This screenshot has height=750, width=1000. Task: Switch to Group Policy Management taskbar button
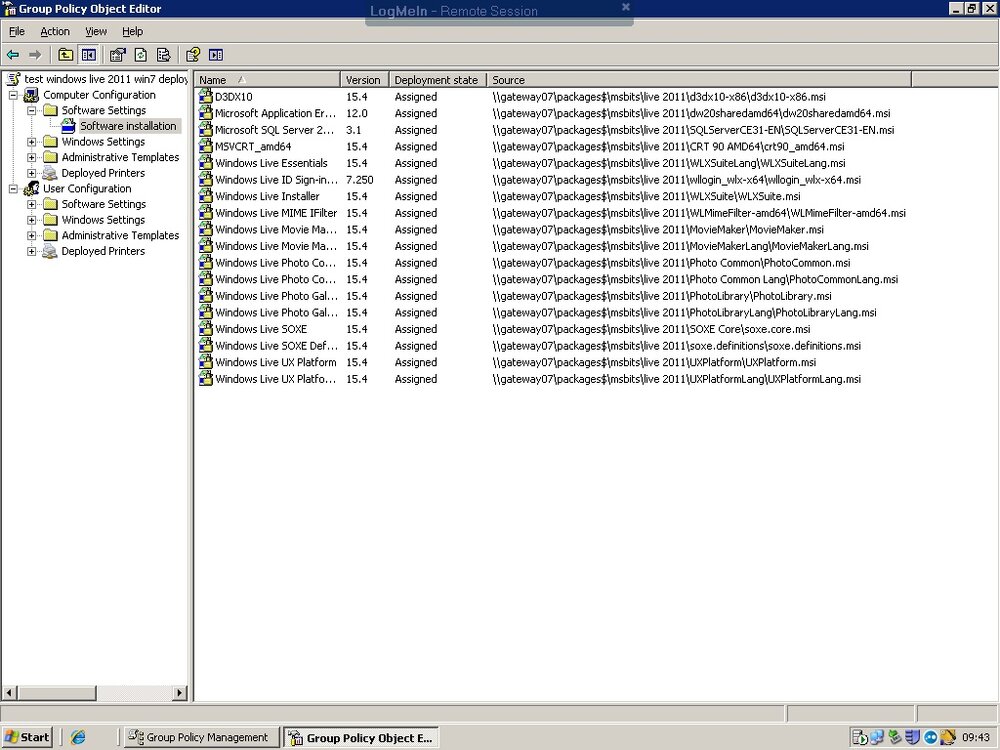[202, 737]
